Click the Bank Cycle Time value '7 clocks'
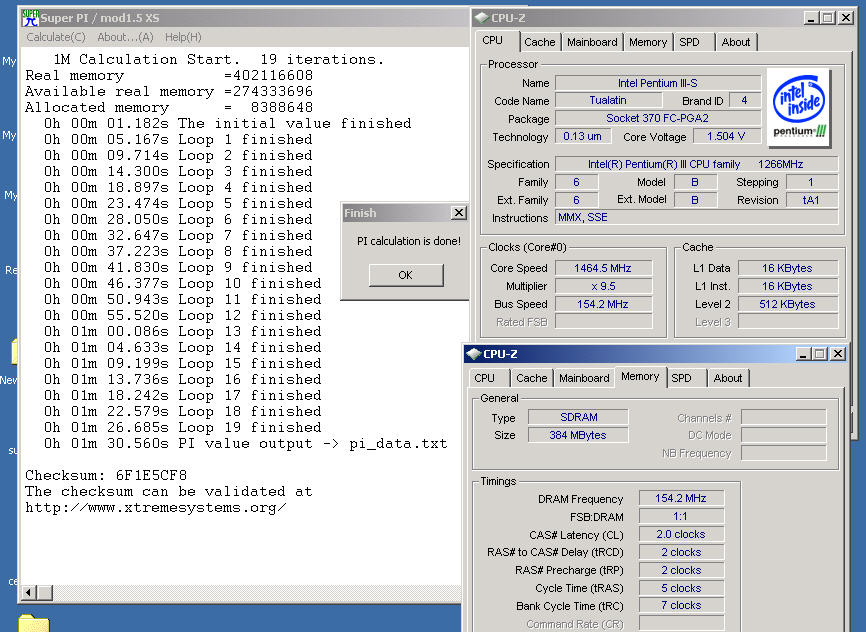Screen dimensions: 866x632 [x=681, y=605]
